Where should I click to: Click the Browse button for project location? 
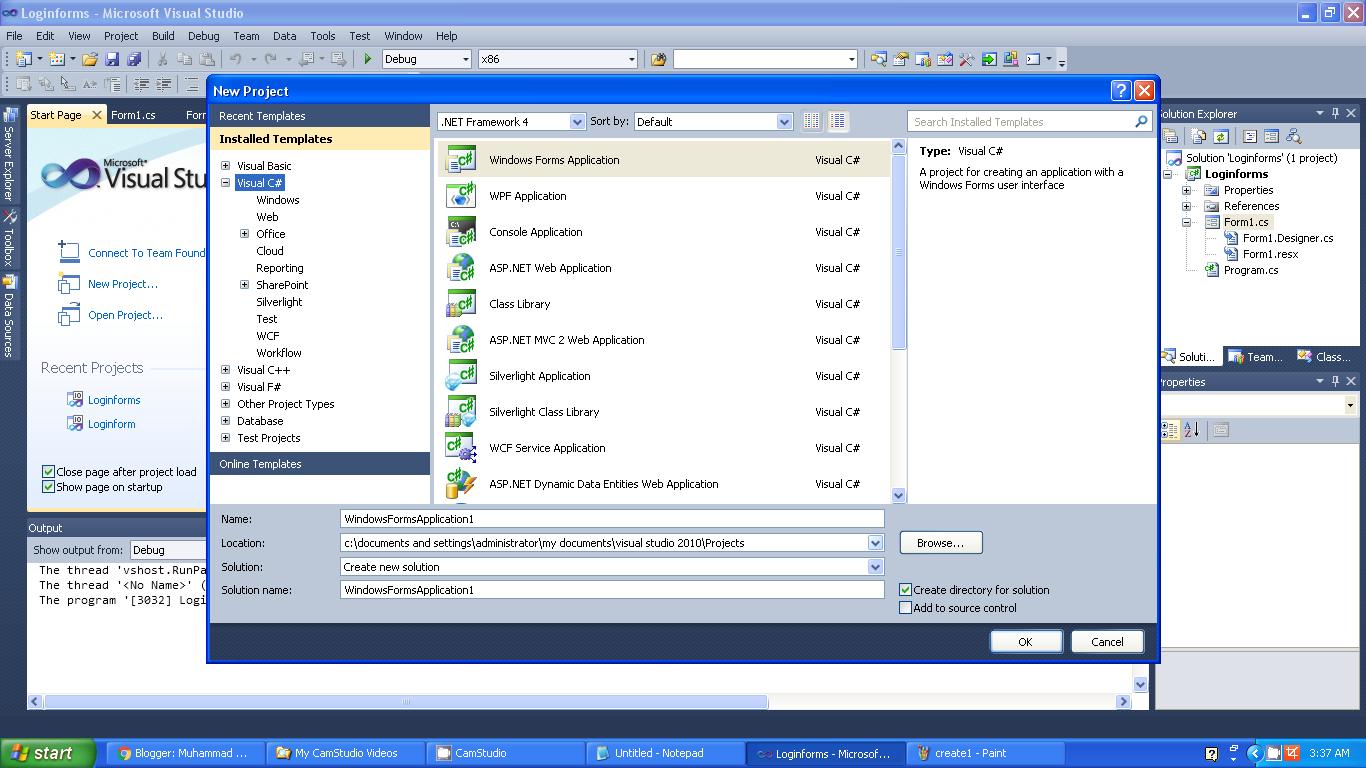939,542
